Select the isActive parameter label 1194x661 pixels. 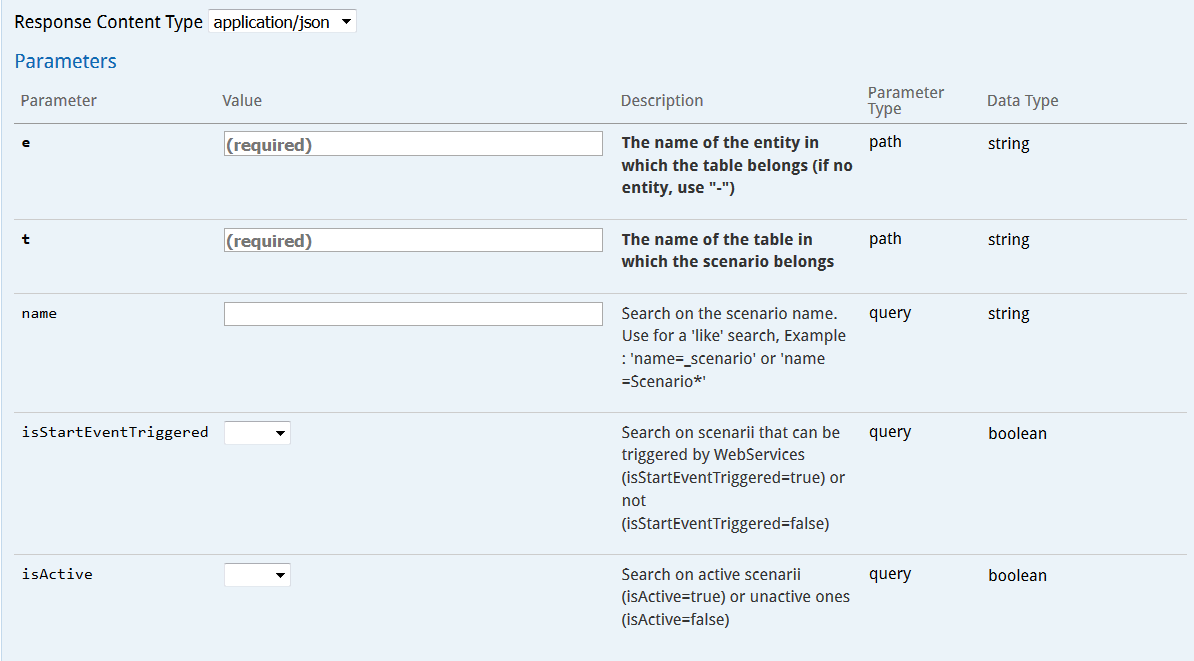[57, 575]
